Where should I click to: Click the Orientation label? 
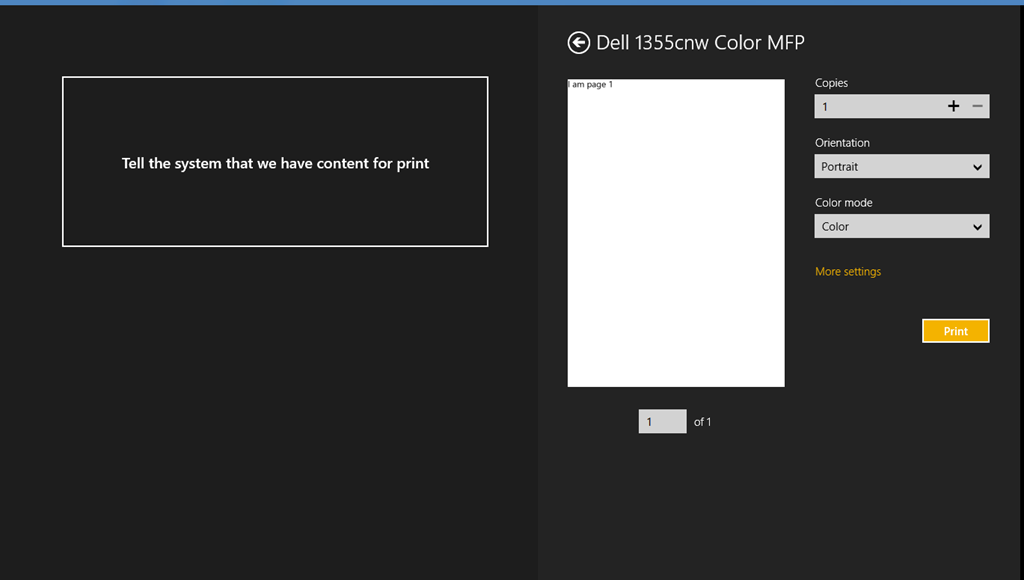842,143
